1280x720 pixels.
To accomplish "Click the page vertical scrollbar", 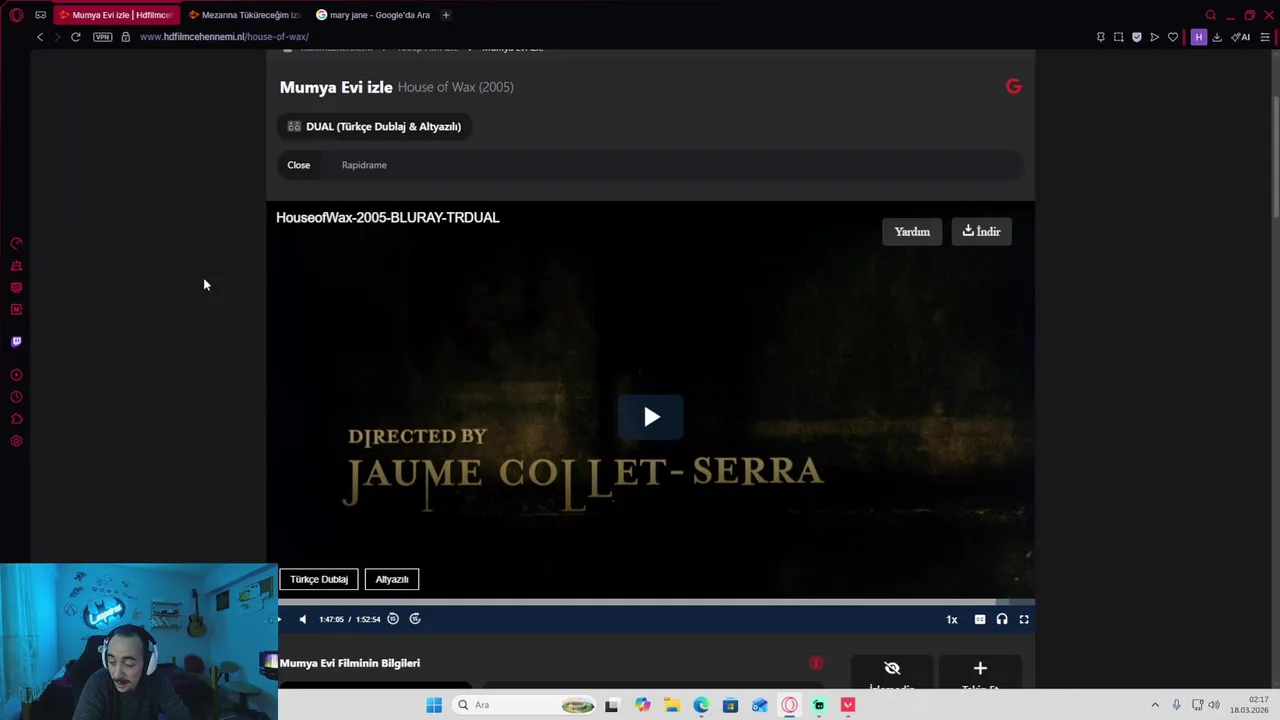I will 1275,155.
